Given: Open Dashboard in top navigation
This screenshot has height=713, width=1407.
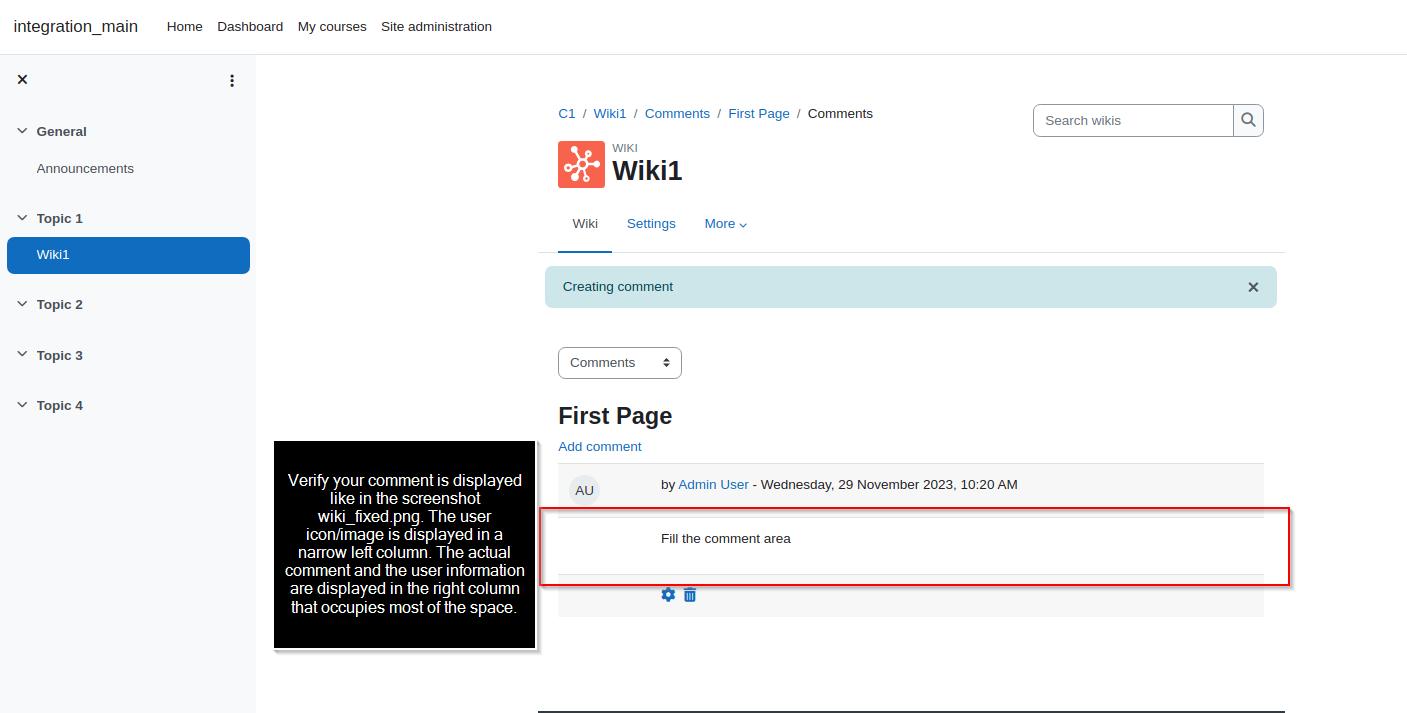Looking at the screenshot, I should [250, 27].
